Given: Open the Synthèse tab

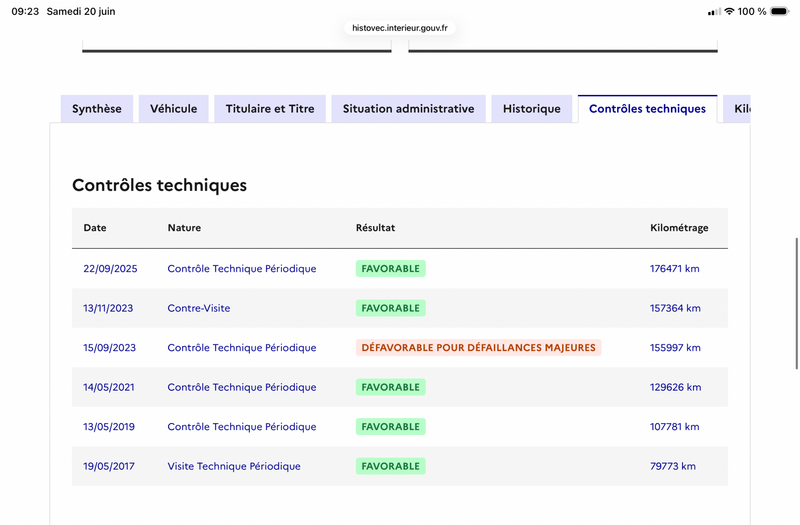Looking at the screenshot, I should (x=97, y=109).
